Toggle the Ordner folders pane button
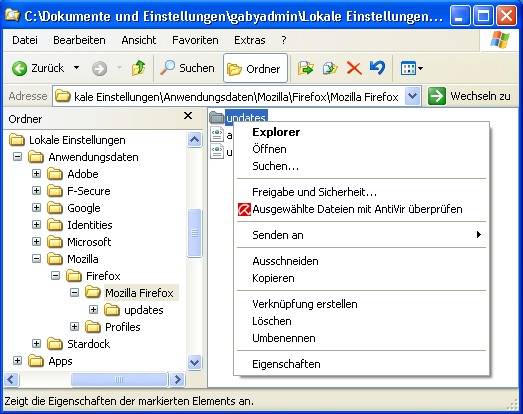The image size is (523, 414). [x=255, y=68]
